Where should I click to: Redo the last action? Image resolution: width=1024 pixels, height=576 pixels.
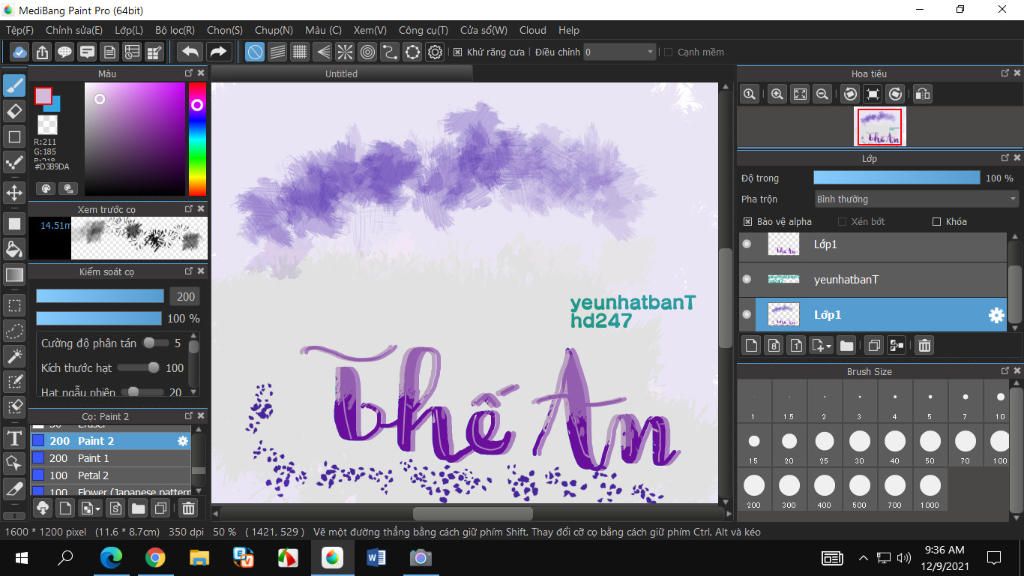(x=218, y=52)
